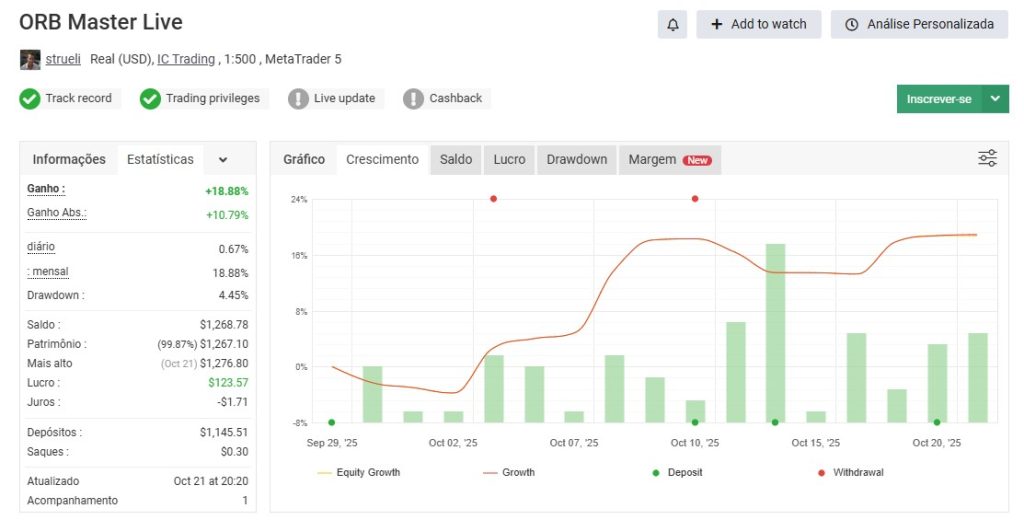Click the Live update warning icon
1024x520 pixels.
click(x=298, y=99)
